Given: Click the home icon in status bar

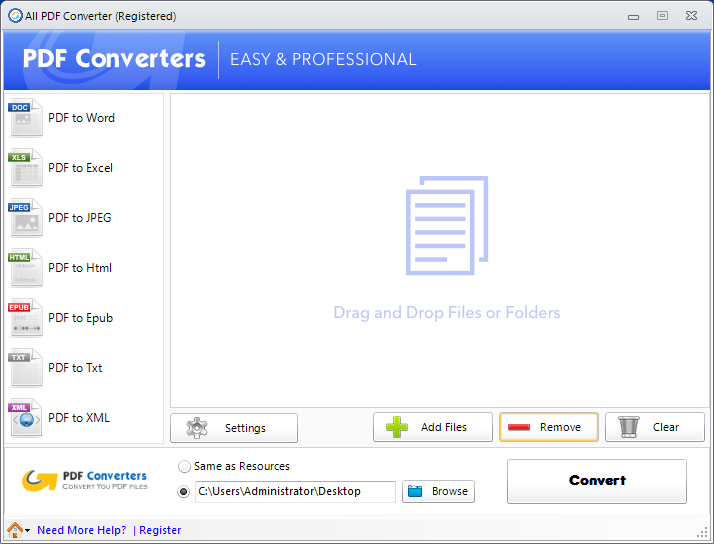Looking at the screenshot, I should tap(15, 530).
